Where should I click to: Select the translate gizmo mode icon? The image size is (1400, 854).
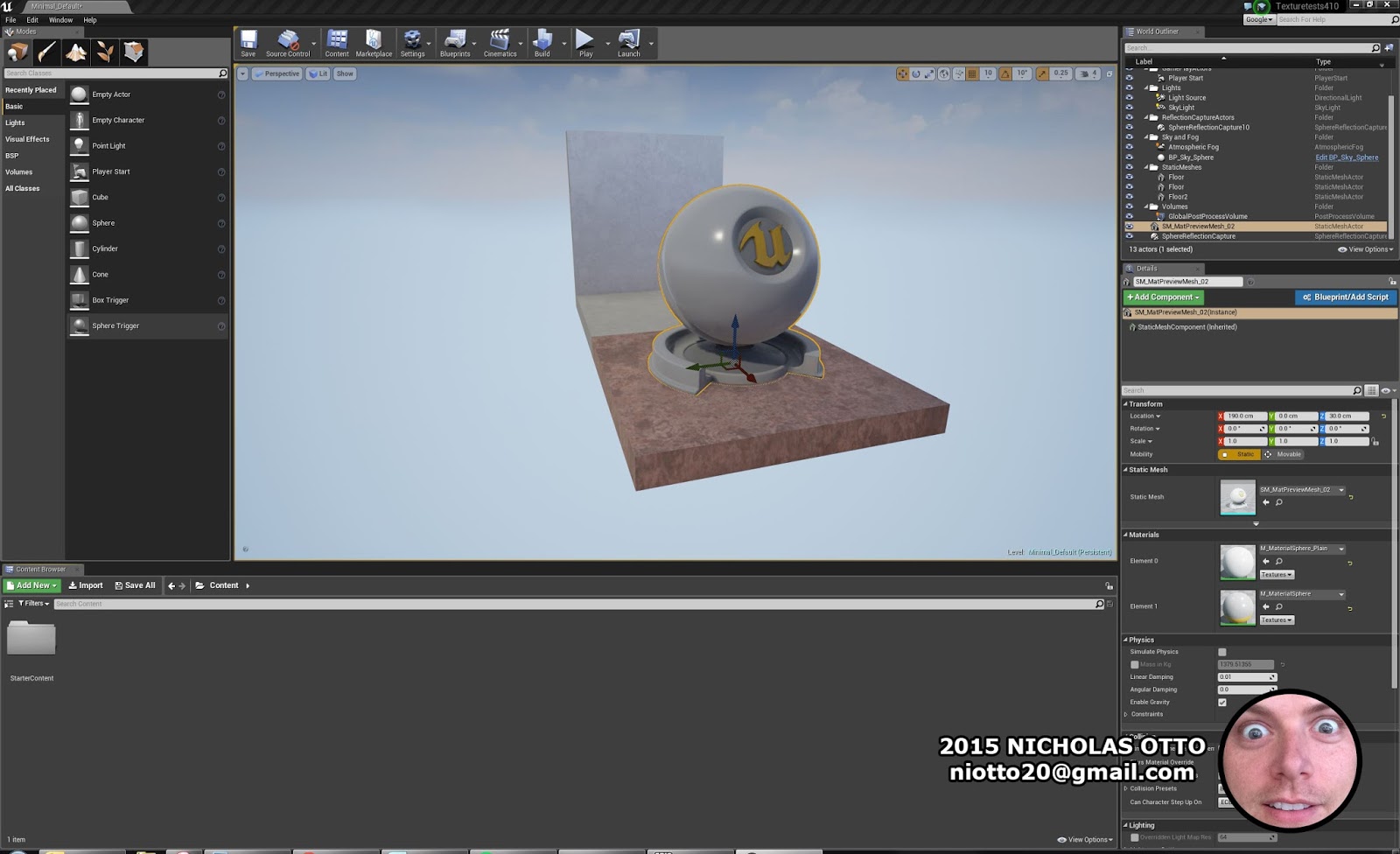pos(902,73)
